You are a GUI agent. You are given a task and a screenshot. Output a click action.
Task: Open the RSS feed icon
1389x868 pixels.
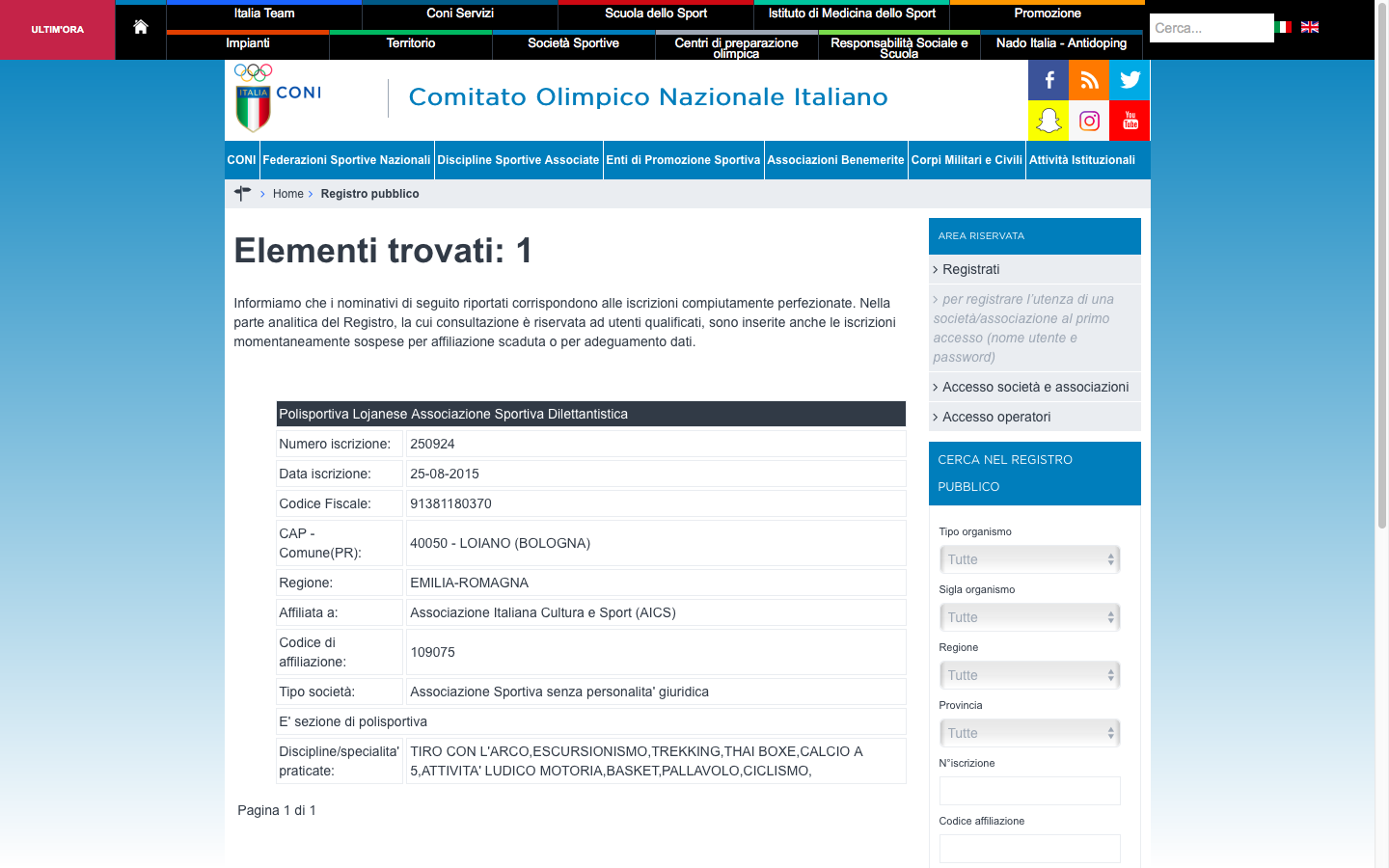1089,80
